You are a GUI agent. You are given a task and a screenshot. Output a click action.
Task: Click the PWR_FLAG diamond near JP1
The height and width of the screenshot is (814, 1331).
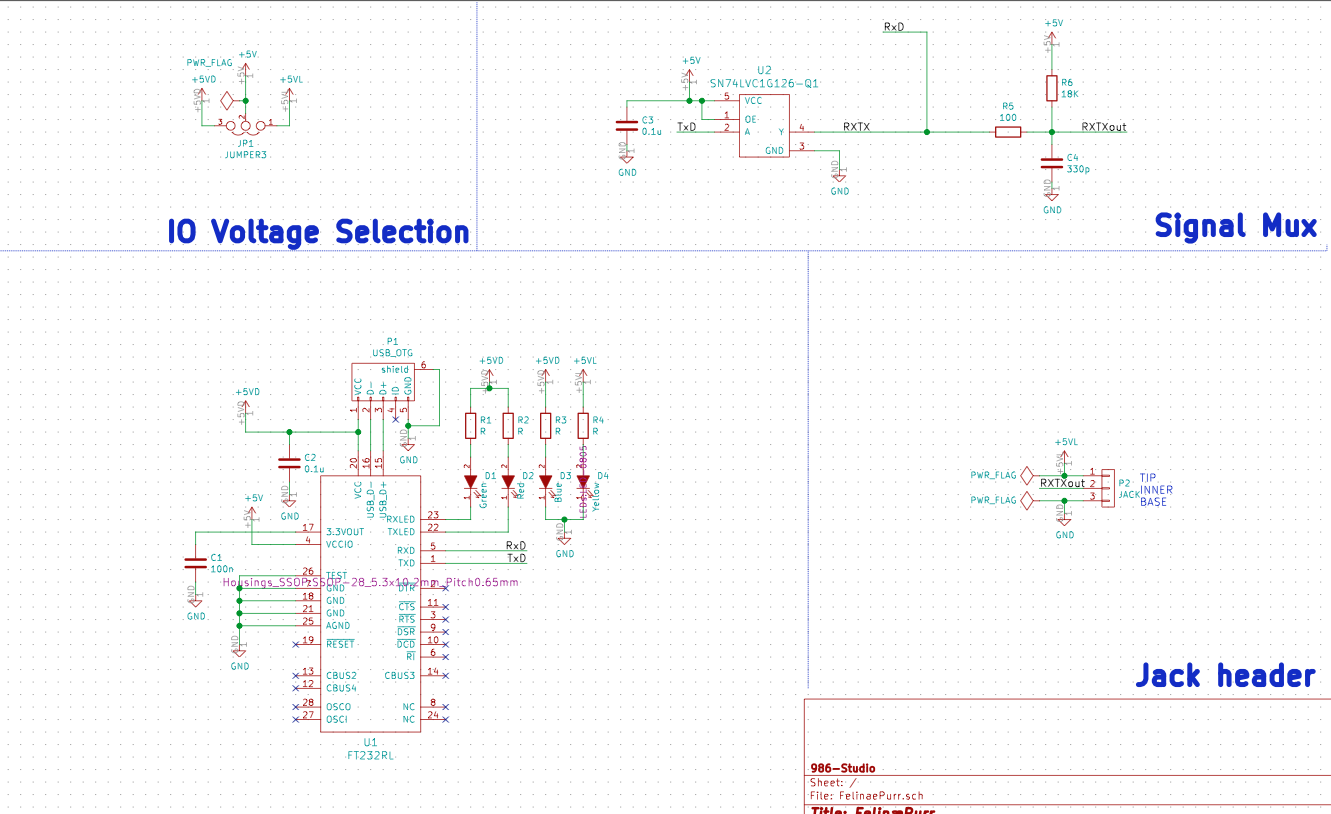tap(228, 100)
